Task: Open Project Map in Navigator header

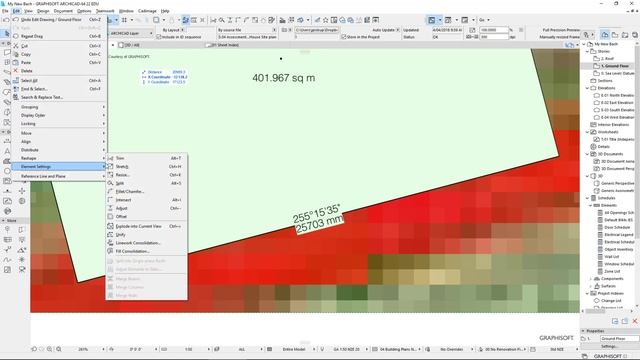Action: [604, 35]
